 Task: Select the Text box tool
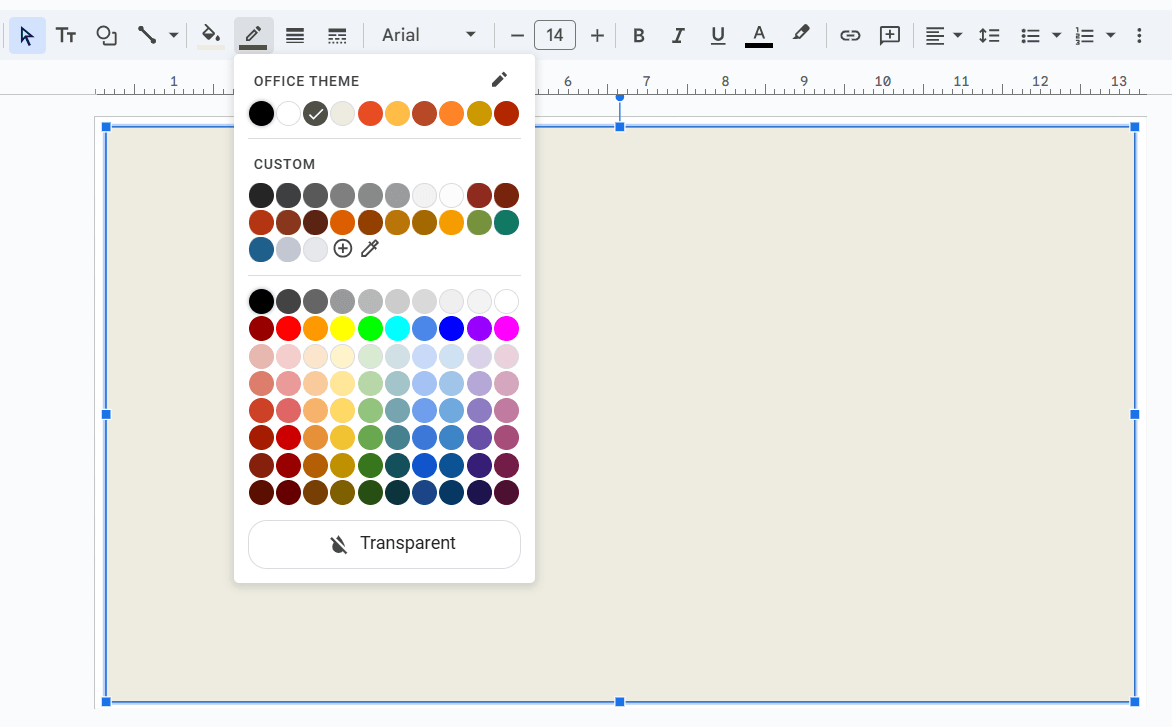pos(66,35)
